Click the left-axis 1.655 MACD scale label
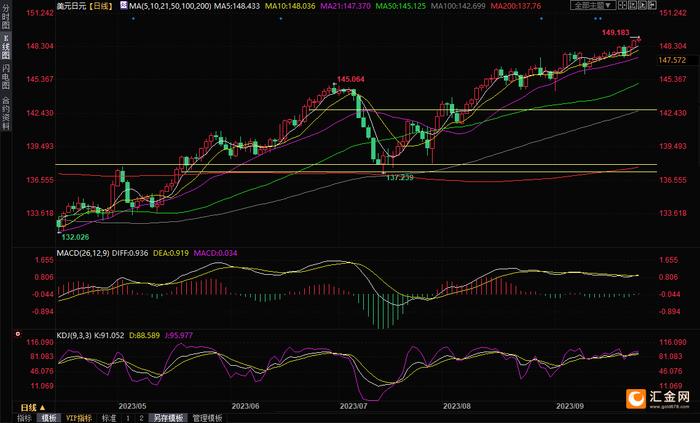The height and width of the screenshot is (423, 700). [x=44, y=260]
